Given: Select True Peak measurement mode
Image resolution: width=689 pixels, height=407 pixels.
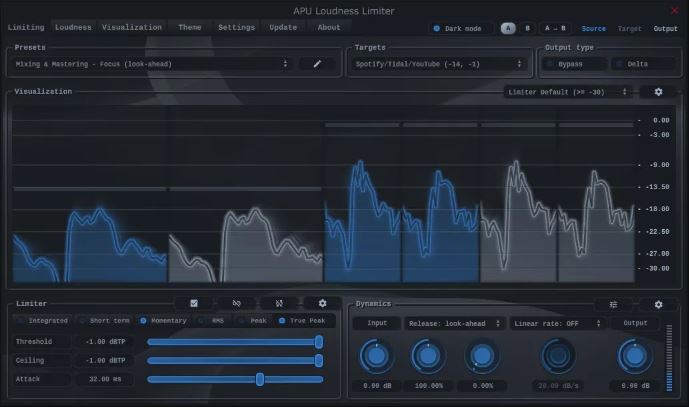Looking at the screenshot, I should (303, 321).
